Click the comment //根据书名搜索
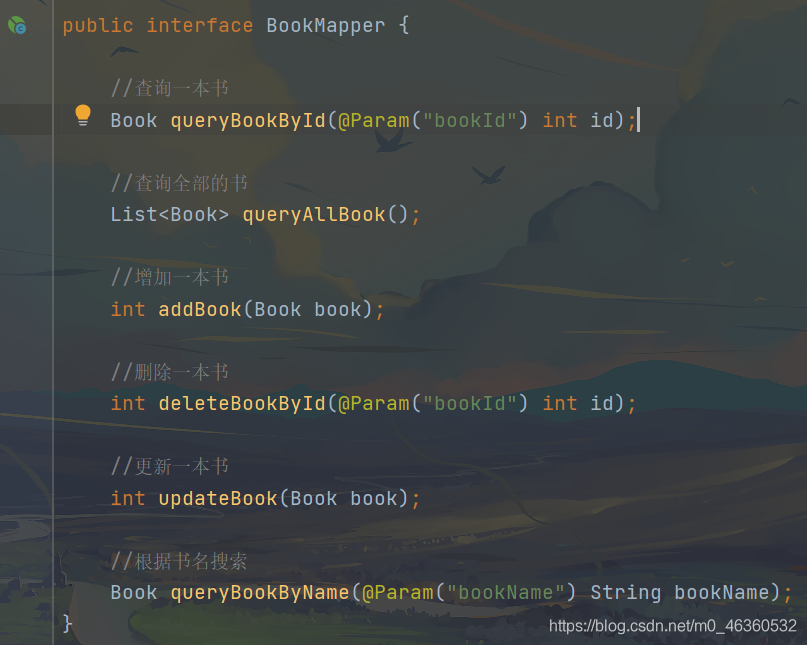The image size is (807, 645). tap(179, 561)
